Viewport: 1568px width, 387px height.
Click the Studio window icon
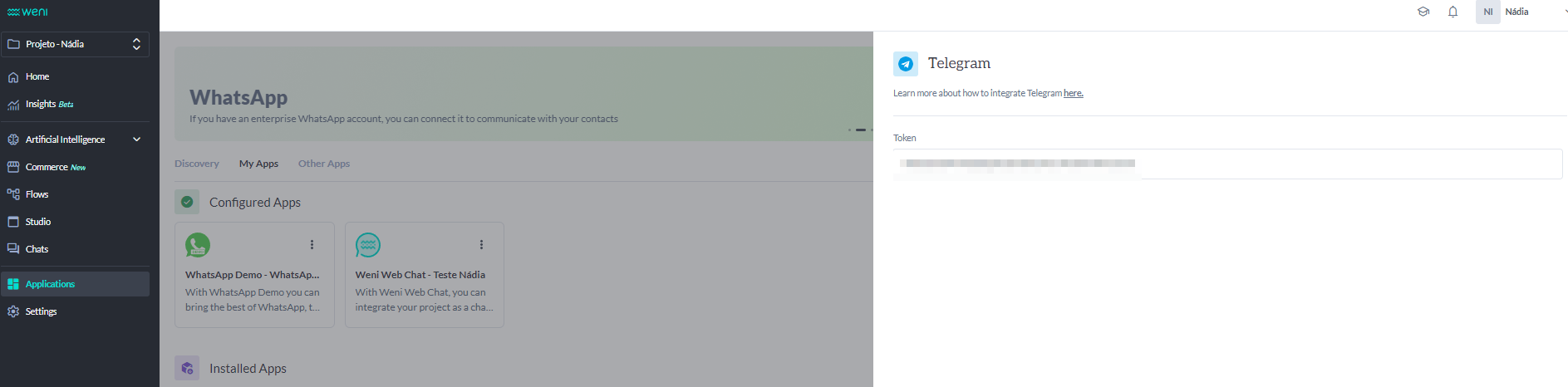[13, 222]
